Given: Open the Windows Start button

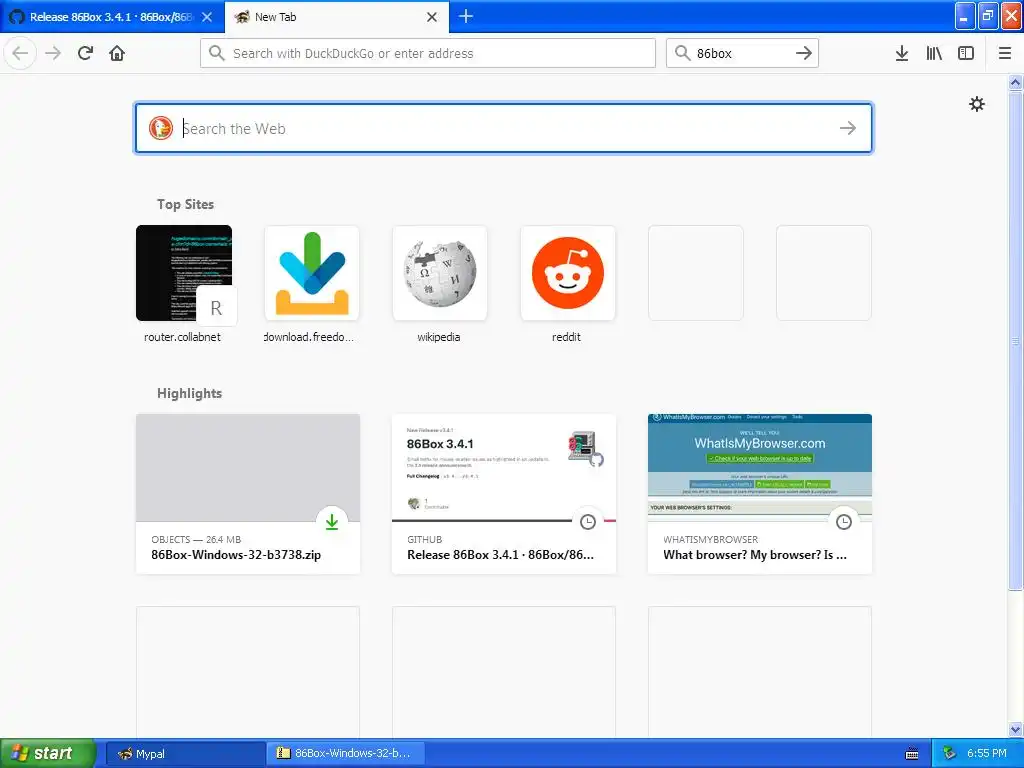Looking at the screenshot, I should click(x=47, y=754).
